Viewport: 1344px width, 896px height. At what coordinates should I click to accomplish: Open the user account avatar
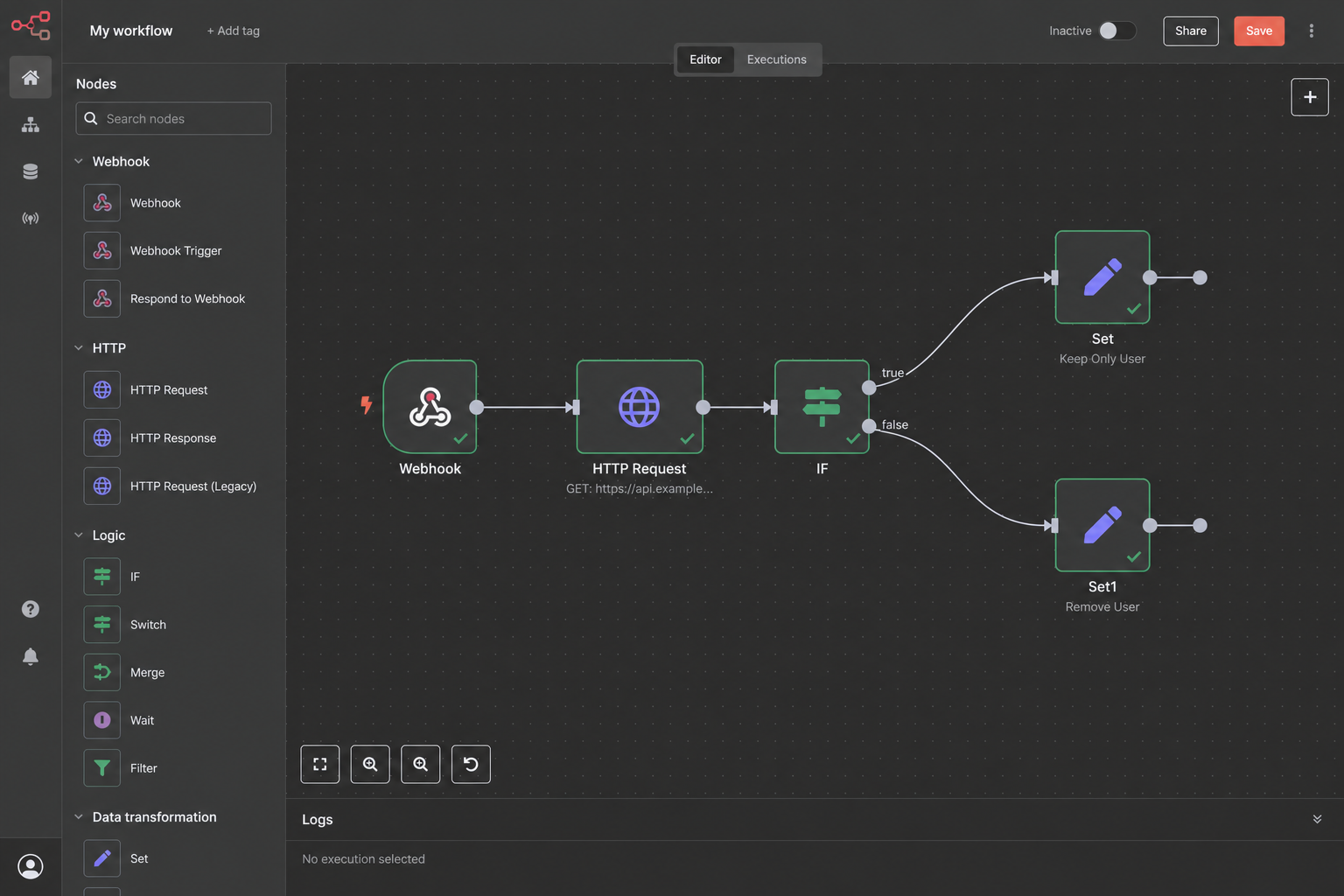(x=31, y=866)
